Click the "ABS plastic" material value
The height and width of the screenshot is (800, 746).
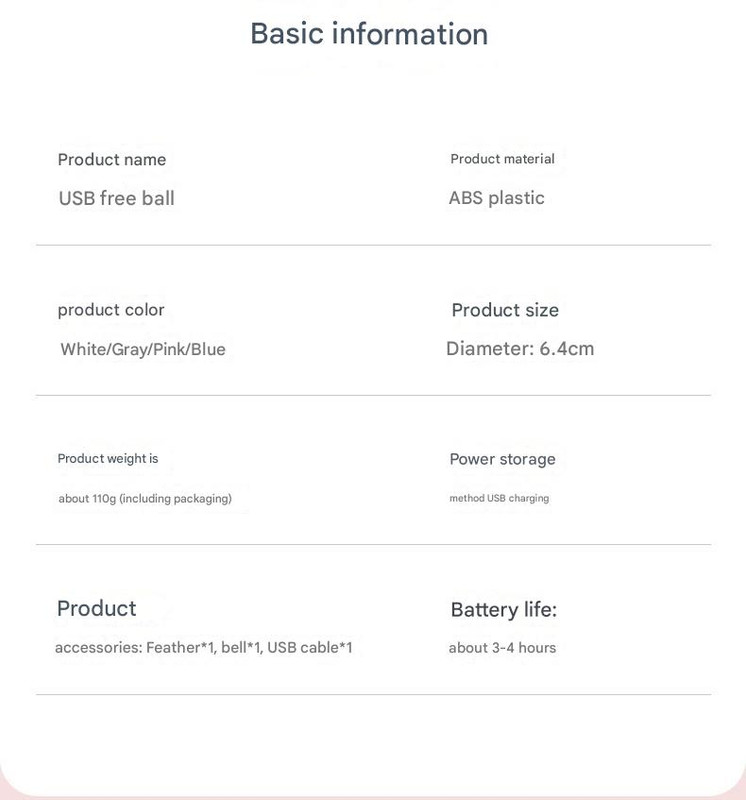click(496, 198)
